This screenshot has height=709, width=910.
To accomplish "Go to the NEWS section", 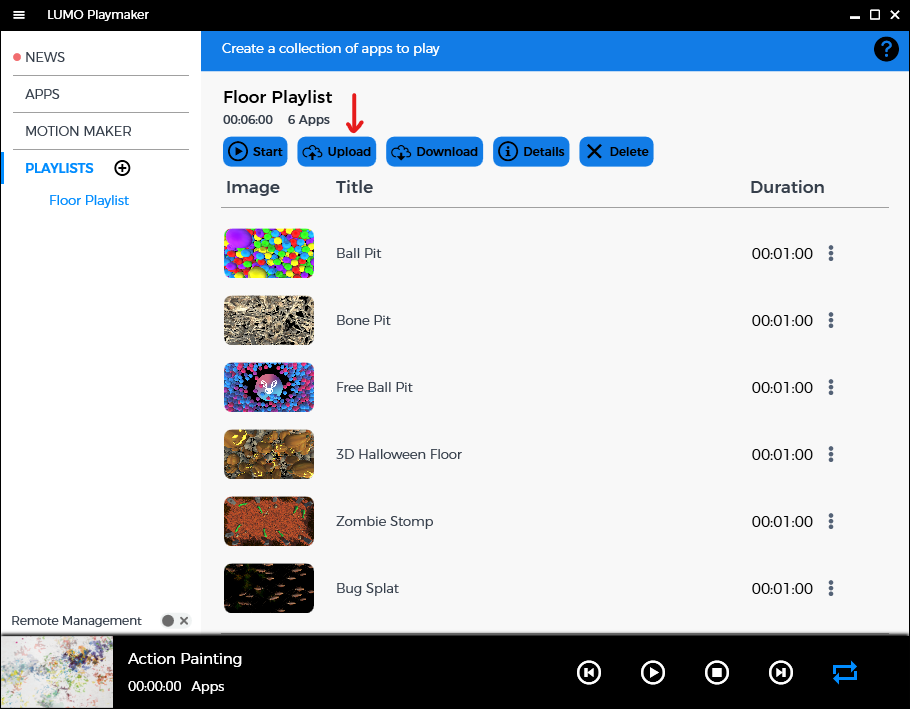I will point(45,57).
